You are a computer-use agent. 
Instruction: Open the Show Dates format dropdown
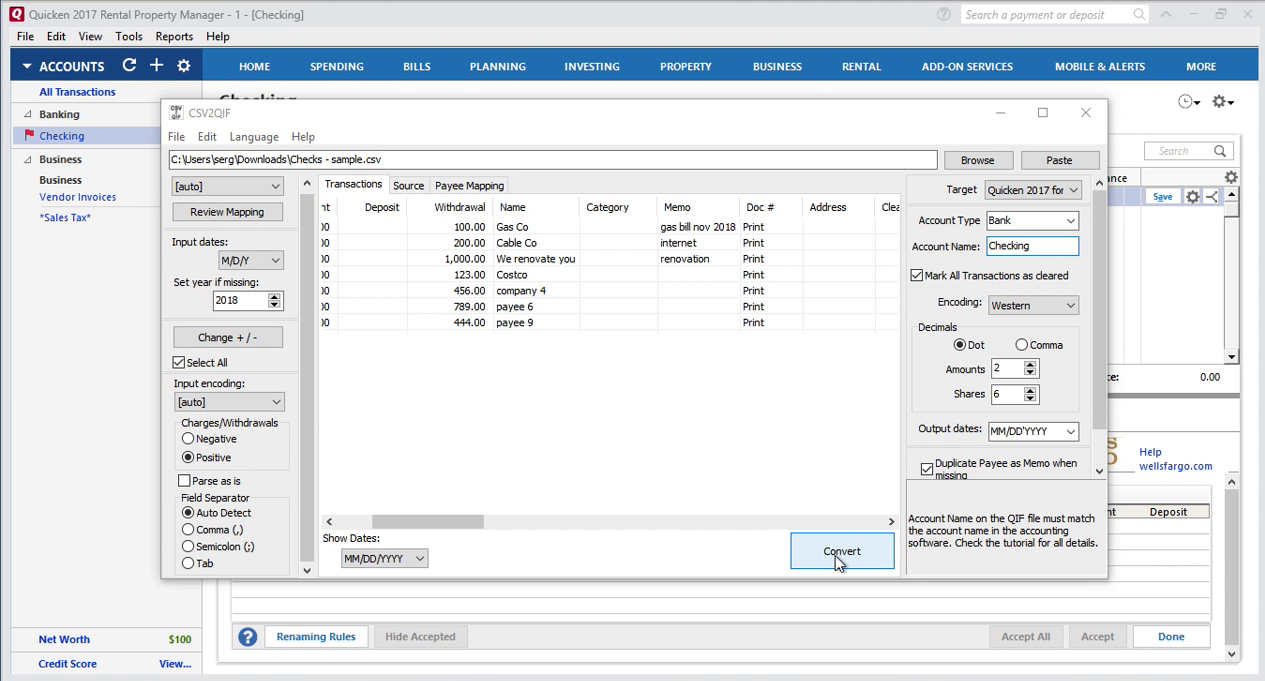(x=384, y=559)
